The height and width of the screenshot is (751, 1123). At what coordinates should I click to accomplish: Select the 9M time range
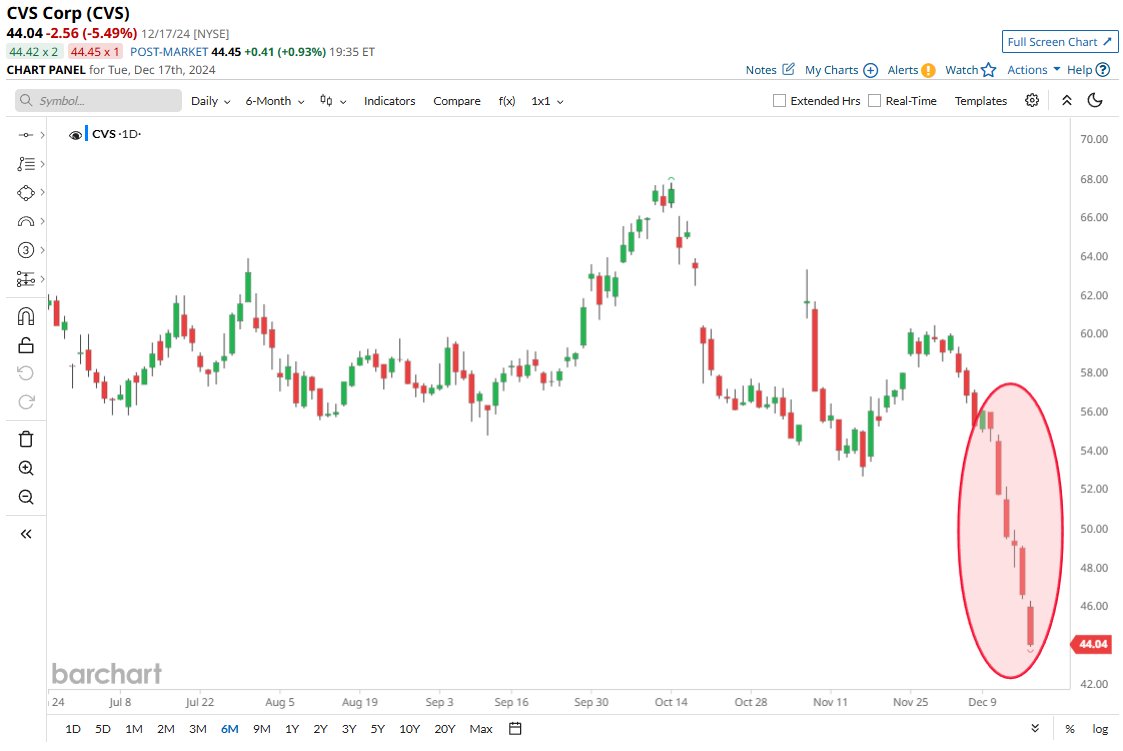coord(261,729)
